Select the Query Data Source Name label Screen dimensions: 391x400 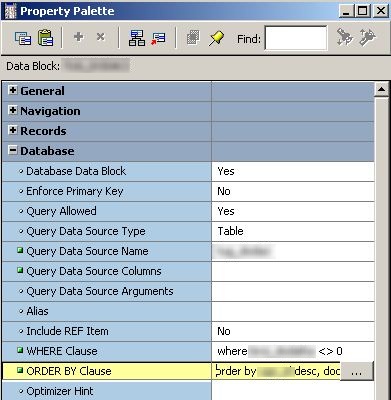pyautogui.click(x=87, y=251)
